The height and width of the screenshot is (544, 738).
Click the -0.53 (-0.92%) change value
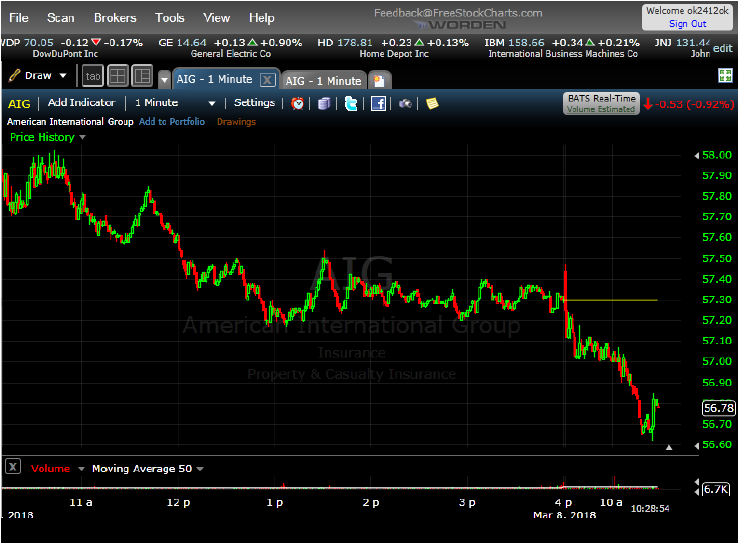point(694,104)
